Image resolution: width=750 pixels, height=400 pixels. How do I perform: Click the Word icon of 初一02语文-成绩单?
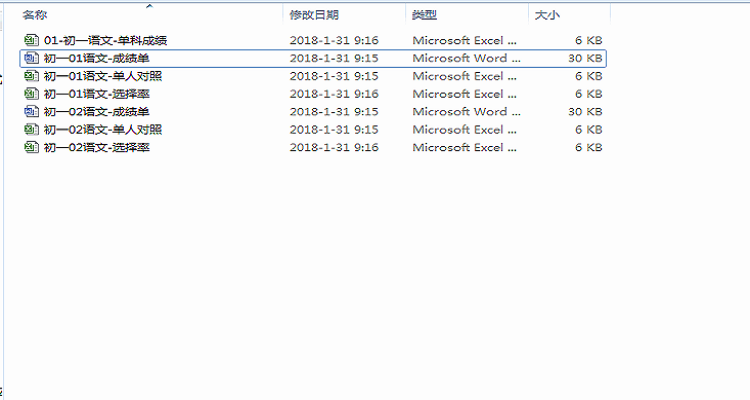click(30, 112)
